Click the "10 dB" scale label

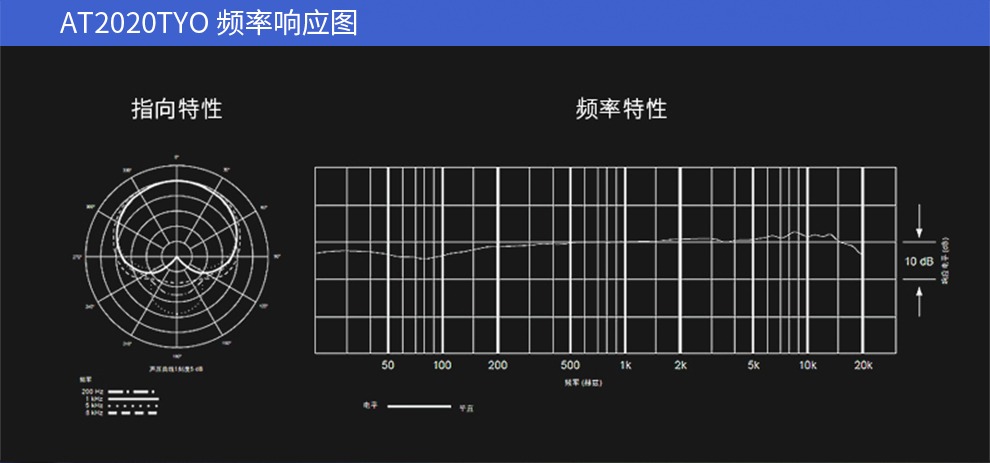920,262
